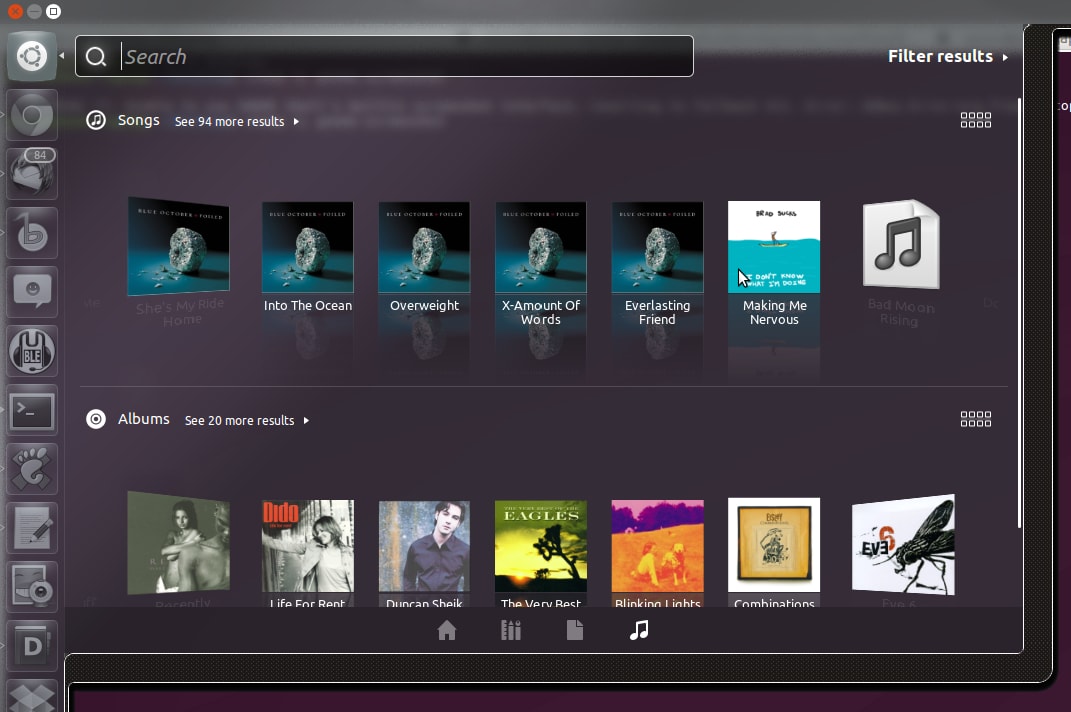Expand Albums via See 20 more results
This screenshot has width=1071, height=712.
[x=247, y=420]
